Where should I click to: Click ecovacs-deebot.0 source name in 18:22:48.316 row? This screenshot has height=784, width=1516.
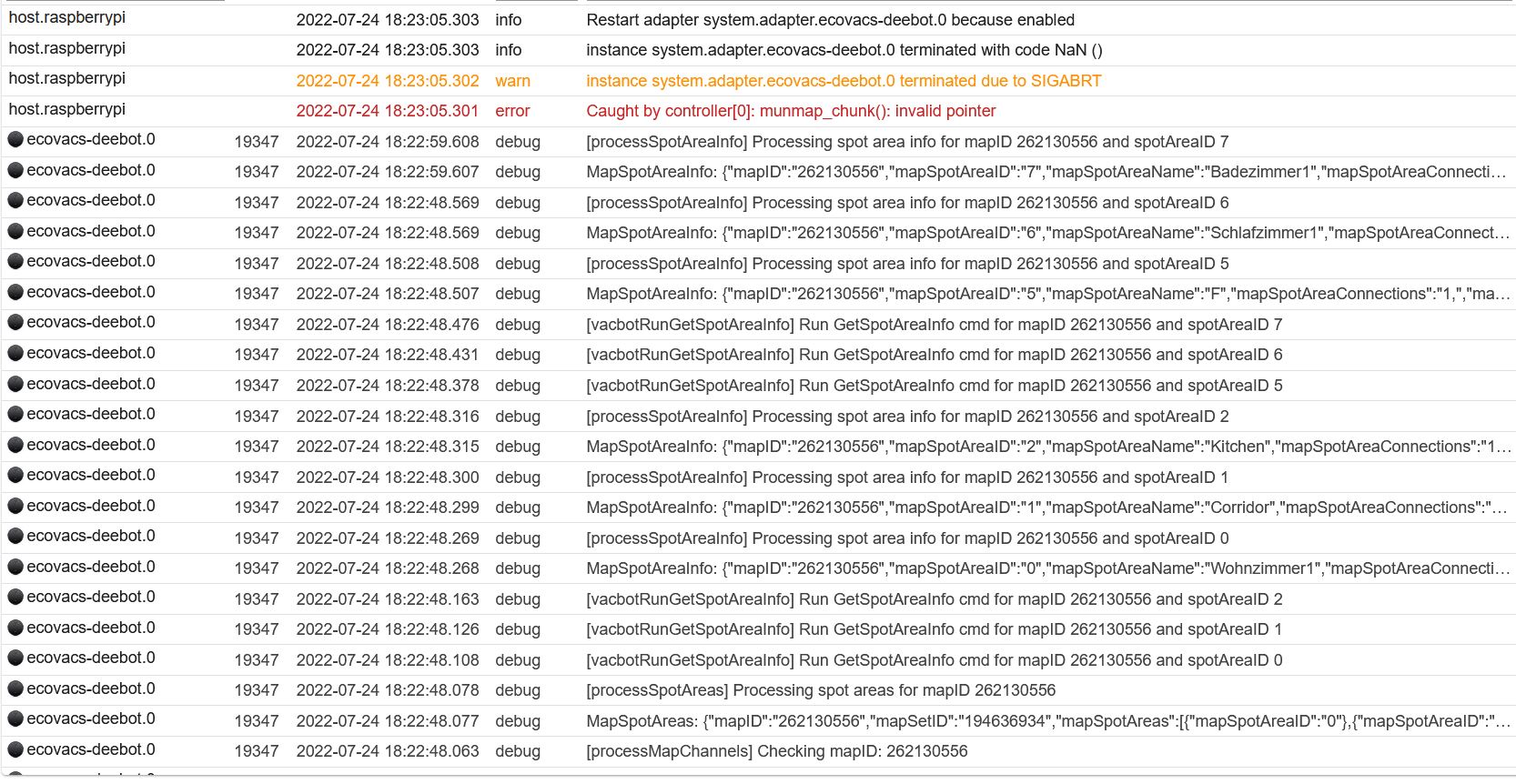point(91,414)
